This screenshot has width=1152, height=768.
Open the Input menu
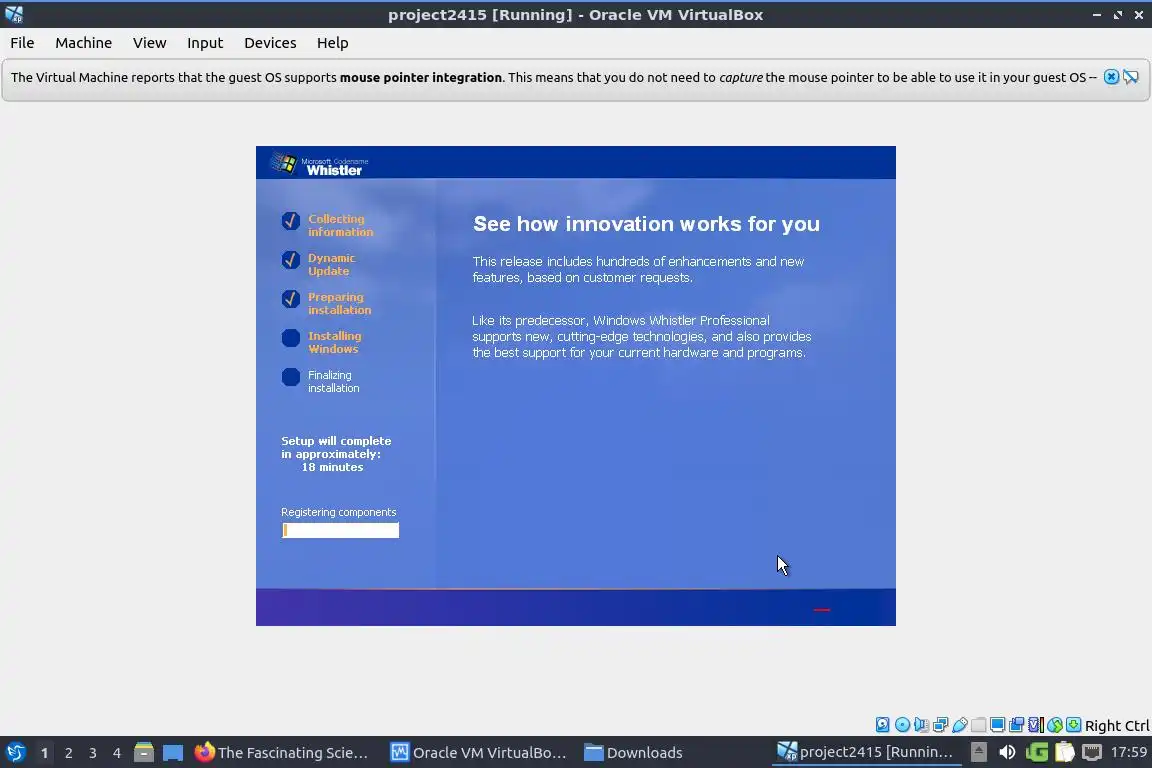point(205,43)
